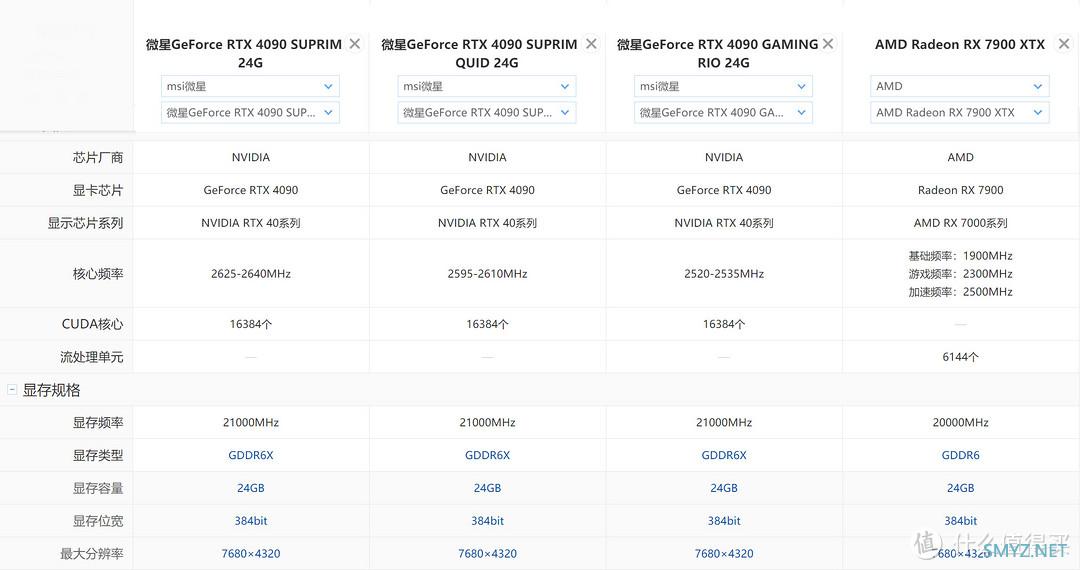Open brand dropdown under SUPRIM LIQUID 24G
The width and height of the screenshot is (1080, 570).
(487, 86)
